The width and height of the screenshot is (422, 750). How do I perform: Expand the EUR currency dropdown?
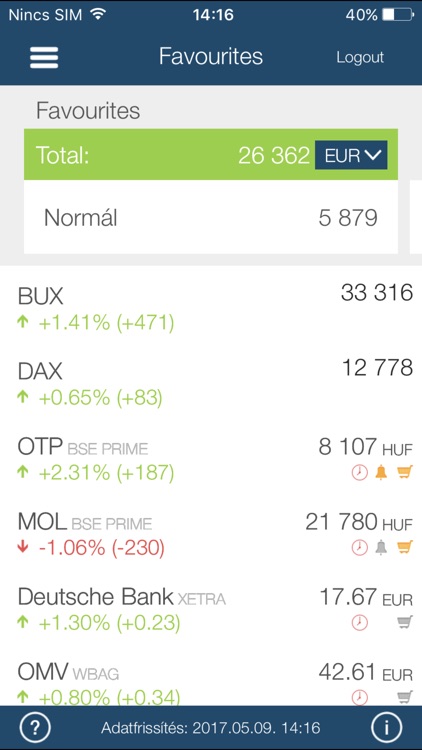coord(351,155)
